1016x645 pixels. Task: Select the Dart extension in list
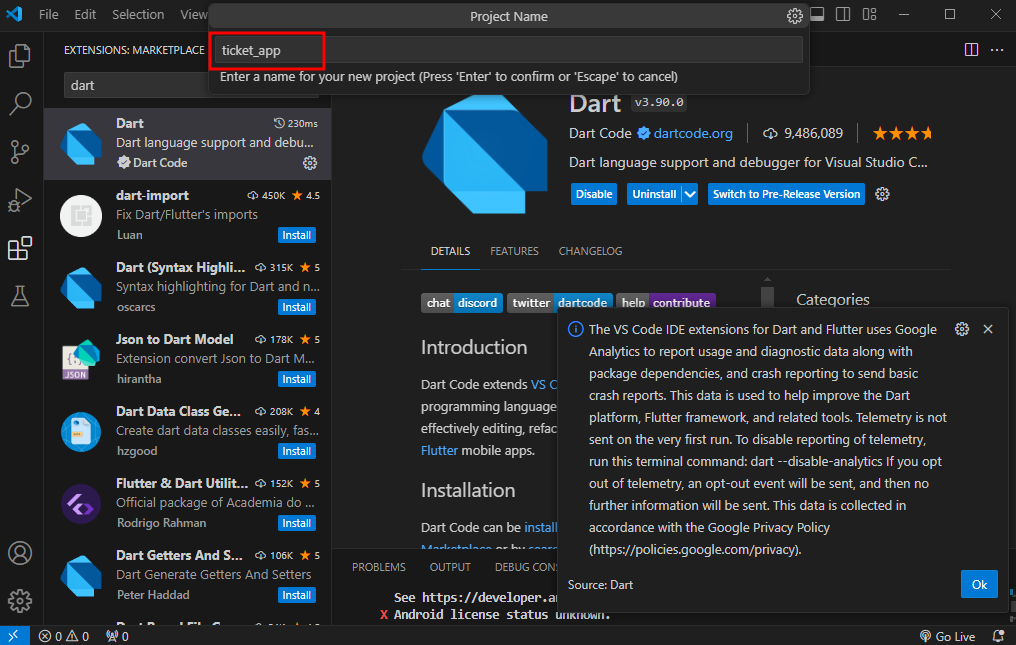coord(188,143)
